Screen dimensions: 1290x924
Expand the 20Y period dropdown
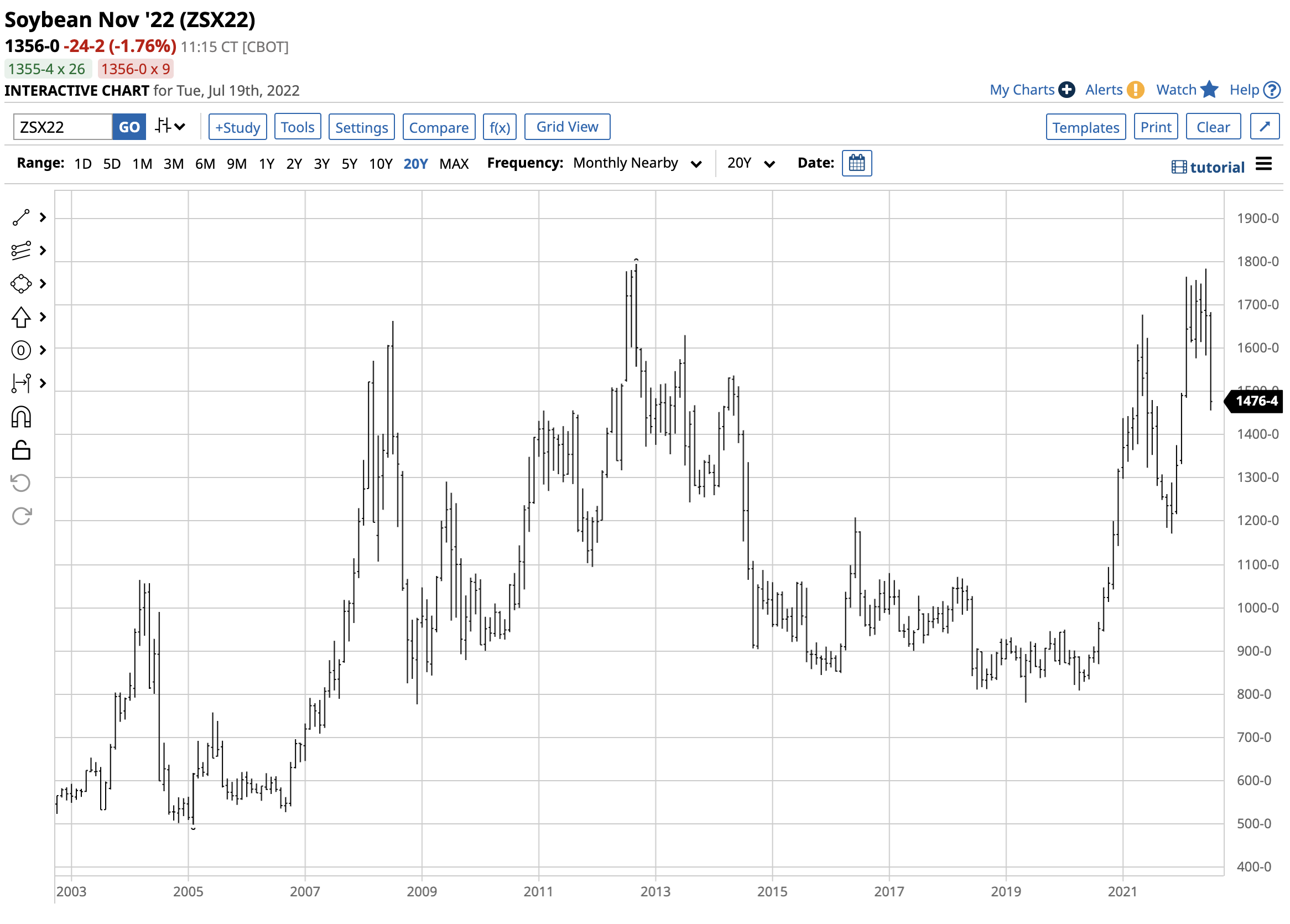pyautogui.click(x=751, y=164)
